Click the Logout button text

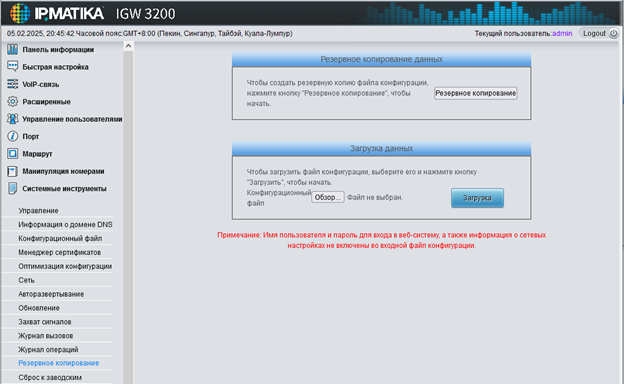point(594,33)
